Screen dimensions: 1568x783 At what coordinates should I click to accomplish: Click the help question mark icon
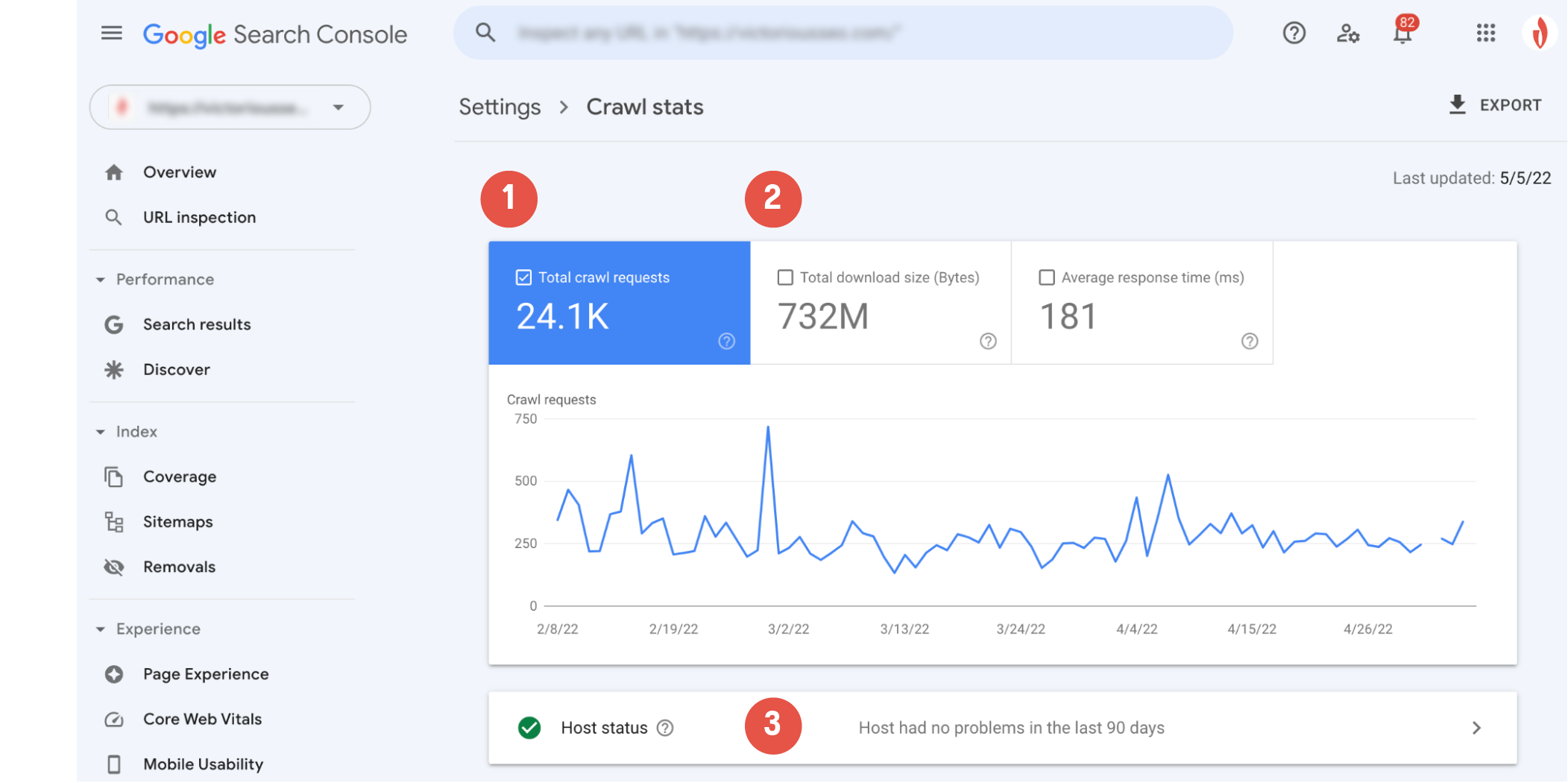tap(1294, 33)
